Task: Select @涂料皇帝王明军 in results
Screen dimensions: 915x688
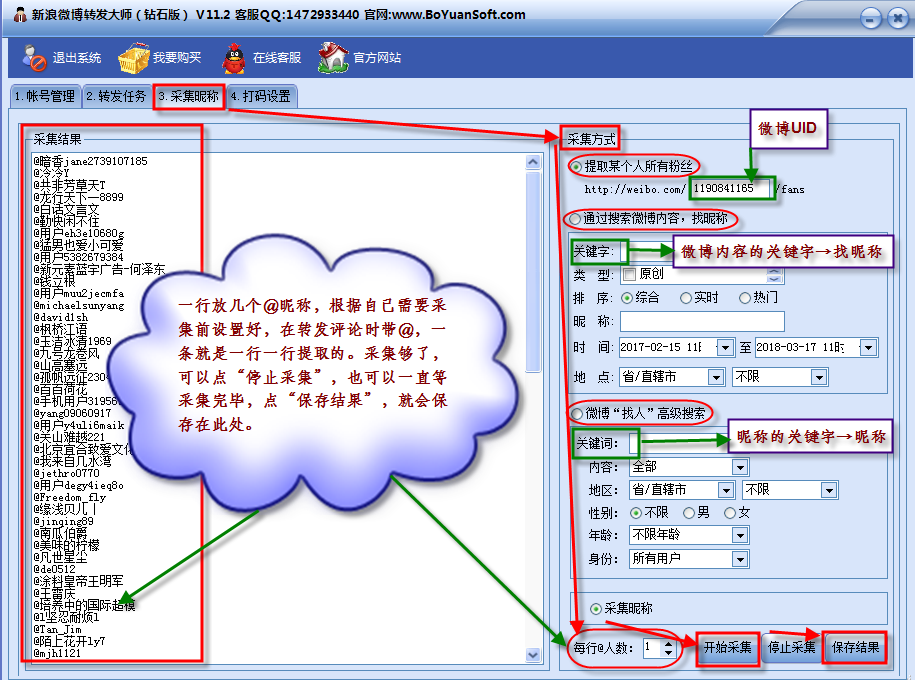Action: (78, 581)
